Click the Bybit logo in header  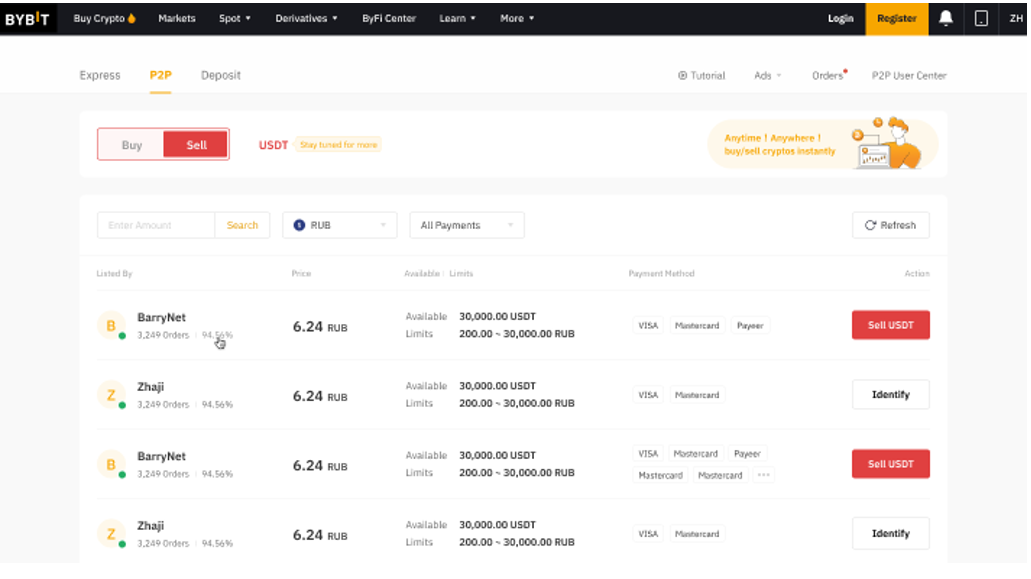pos(26,18)
